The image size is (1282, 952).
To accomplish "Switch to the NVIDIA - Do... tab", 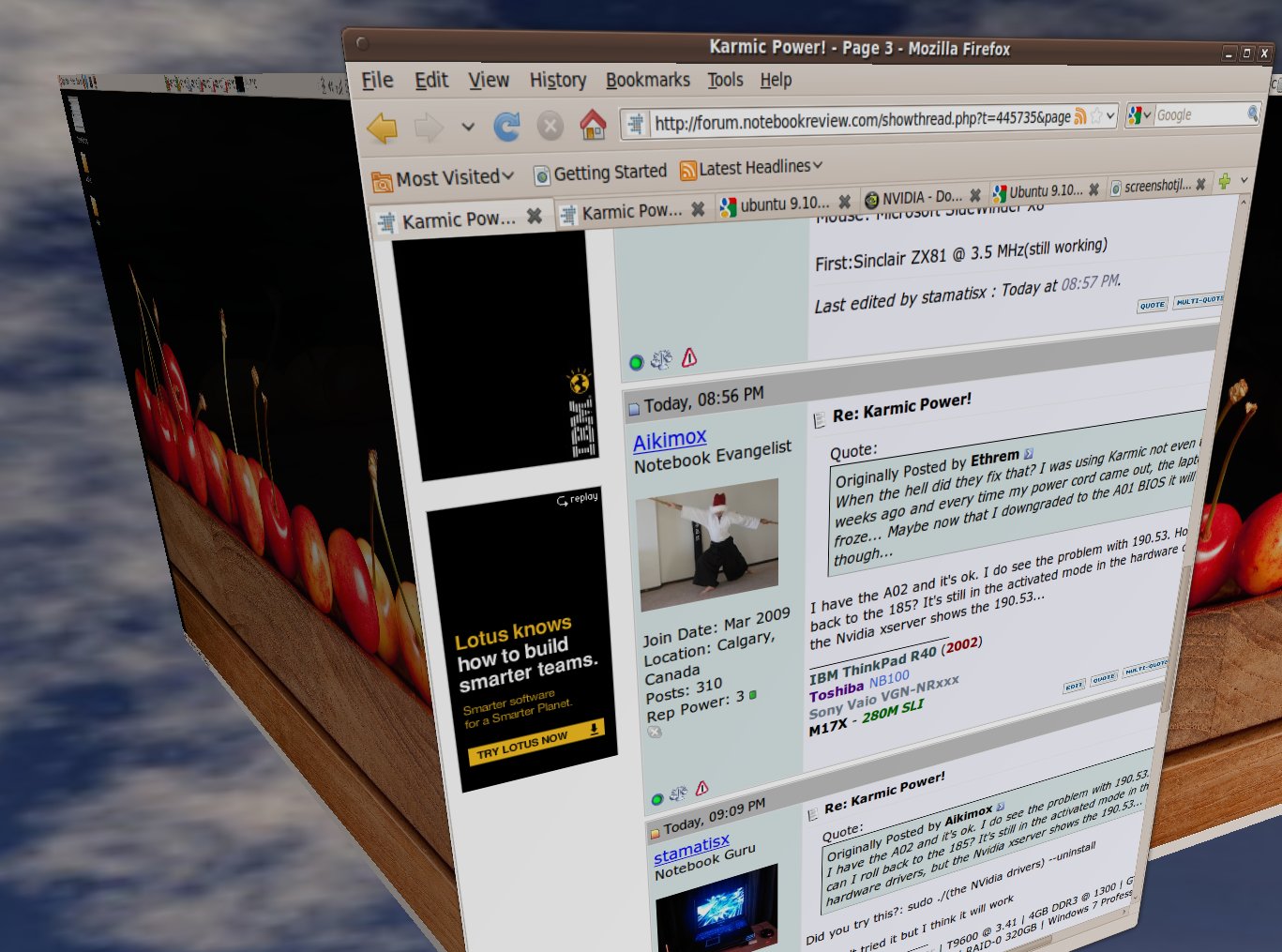I will (913, 198).
